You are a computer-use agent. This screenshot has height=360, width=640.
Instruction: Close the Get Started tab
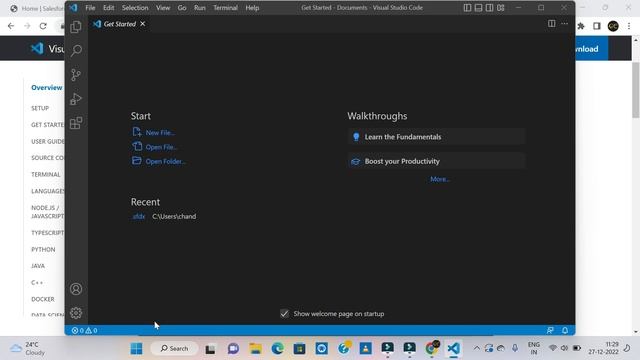(x=142, y=24)
